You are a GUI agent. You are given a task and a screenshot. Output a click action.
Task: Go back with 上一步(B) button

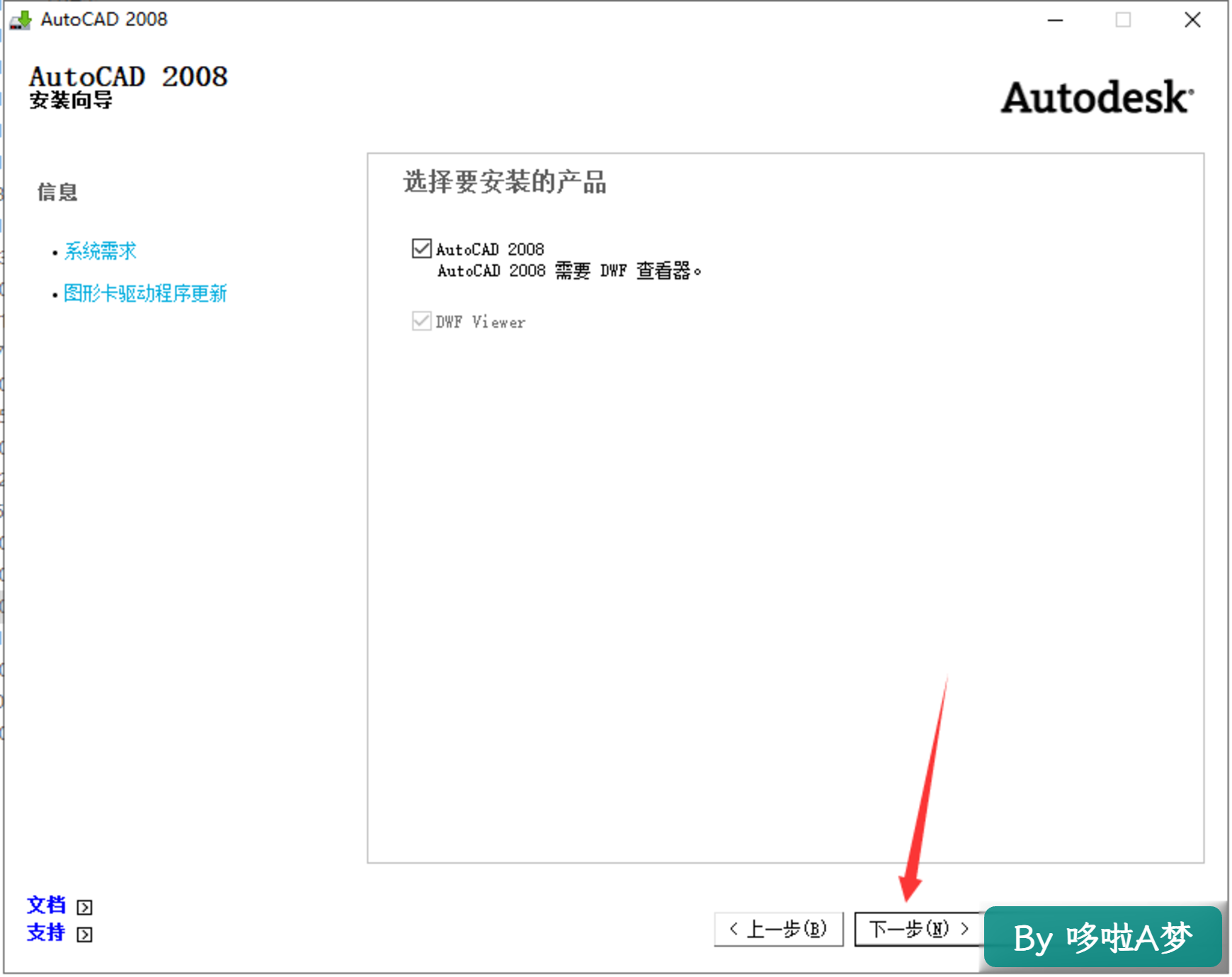point(779,929)
